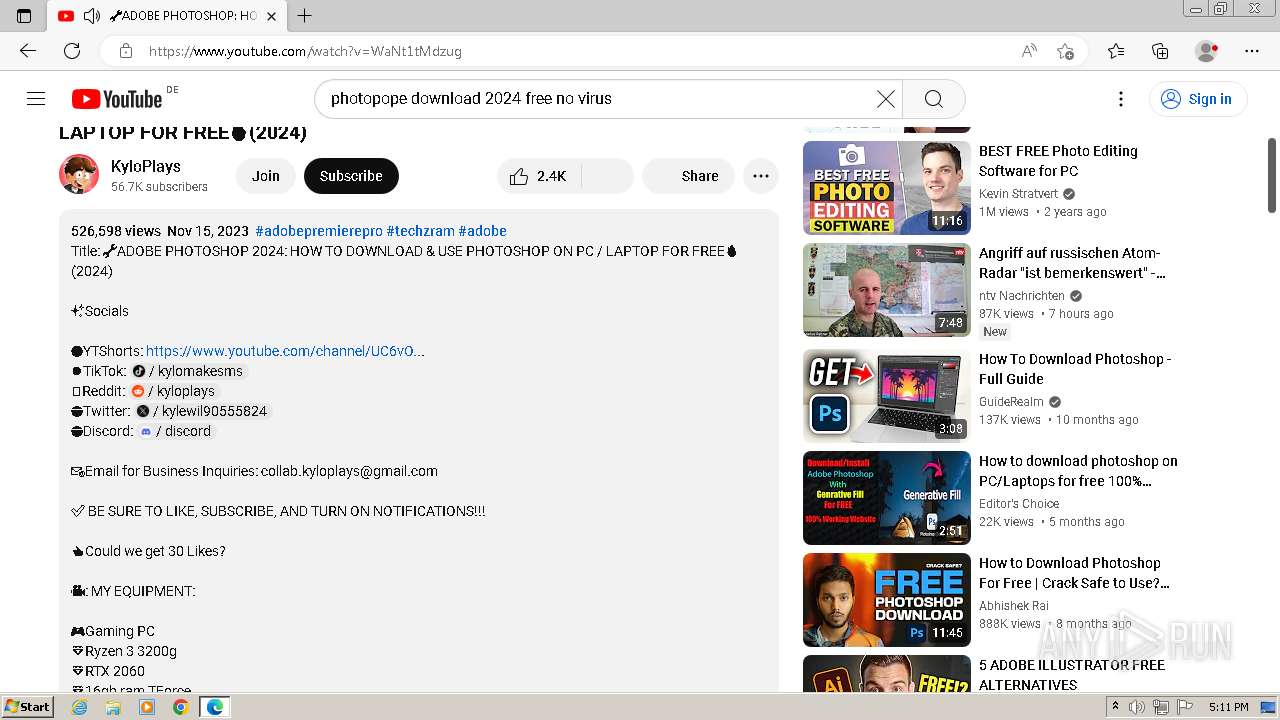Screen dimensions: 1280x720
Task: Open more actions menu beside Share
Action: pos(761,176)
